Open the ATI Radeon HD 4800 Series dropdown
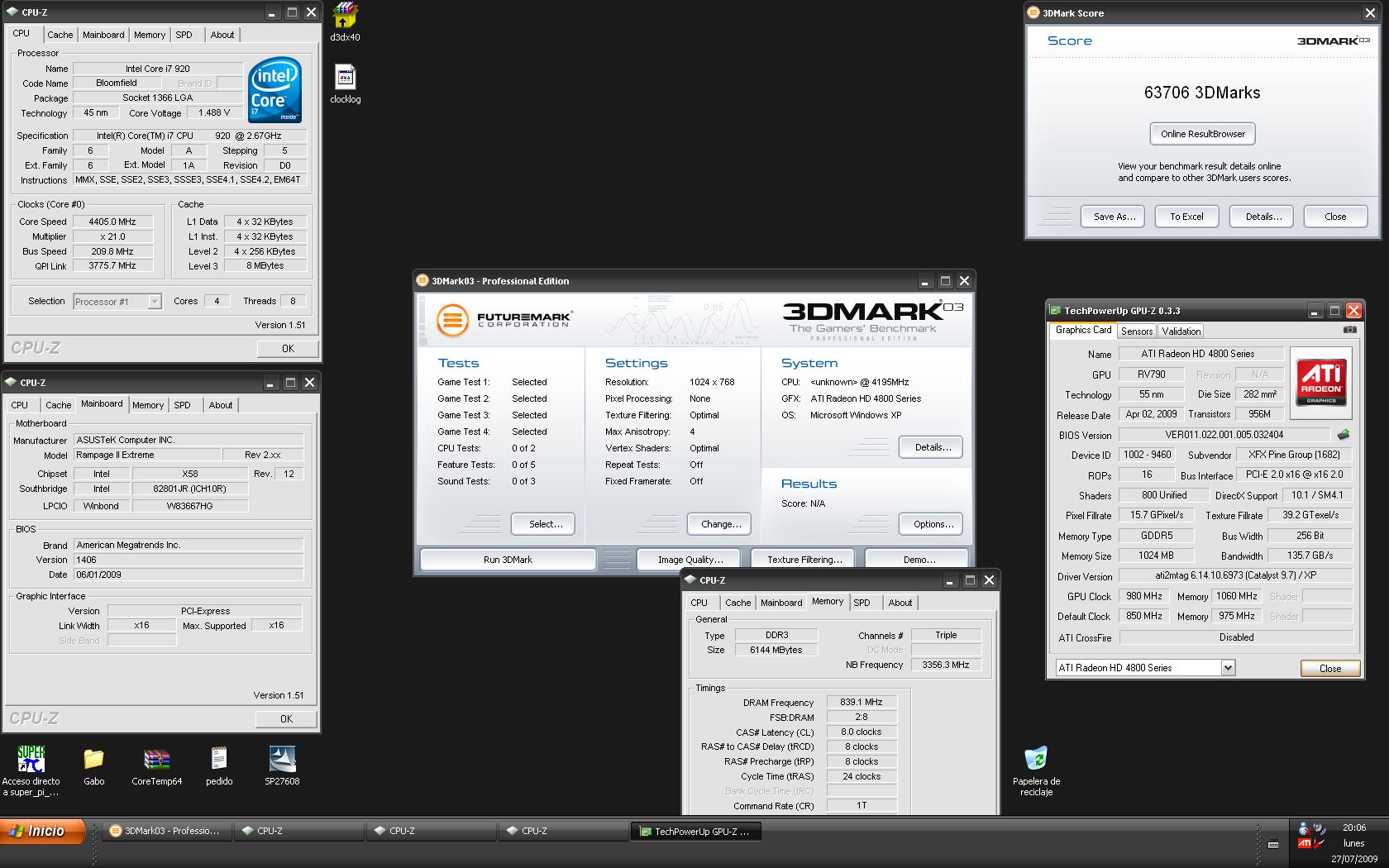The width and height of the screenshot is (1389, 868). click(1145, 668)
